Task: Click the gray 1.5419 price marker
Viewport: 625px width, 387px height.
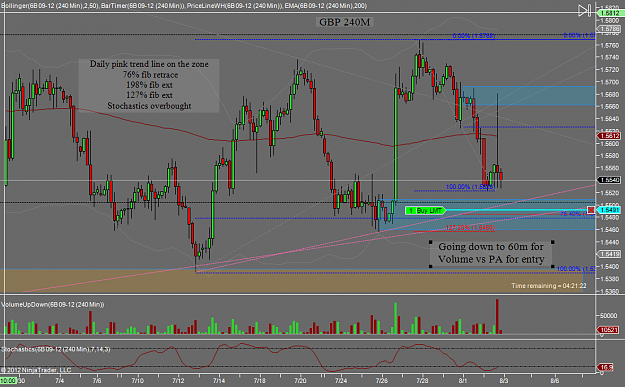Action: pos(609,254)
